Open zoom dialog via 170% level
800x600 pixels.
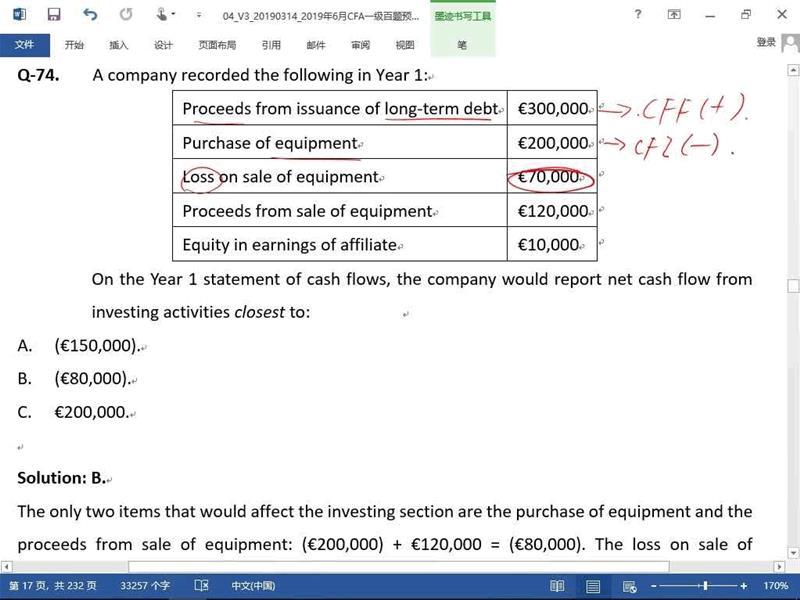776,586
